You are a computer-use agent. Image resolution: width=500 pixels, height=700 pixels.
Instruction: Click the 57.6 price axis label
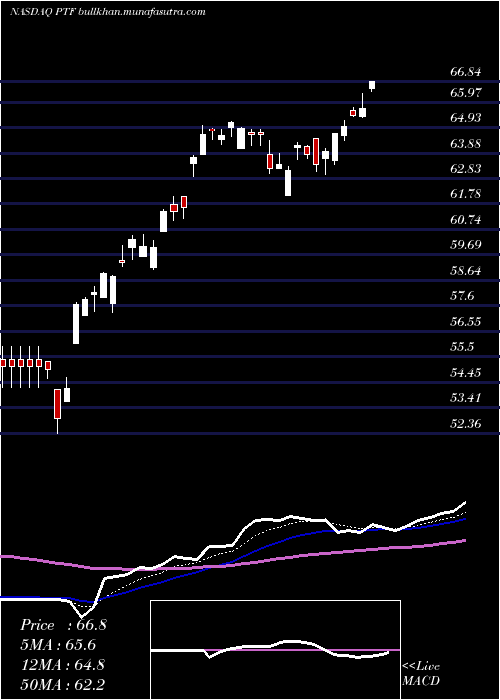click(x=462, y=296)
